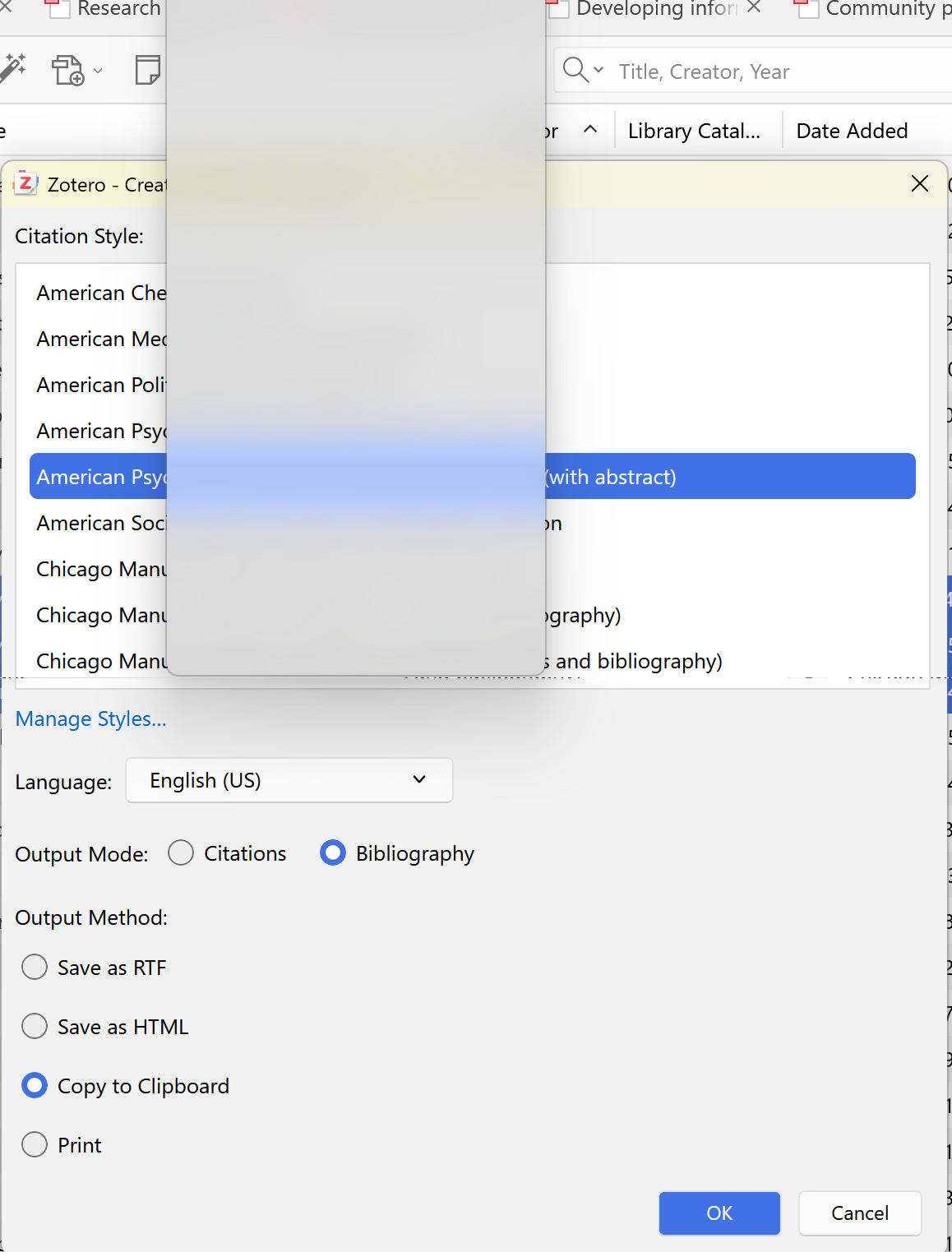Image resolution: width=952 pixels, height=1252 pixels.
Task: Click the magic wand add-by-identifier icon
Action: [x=12, y=69]
